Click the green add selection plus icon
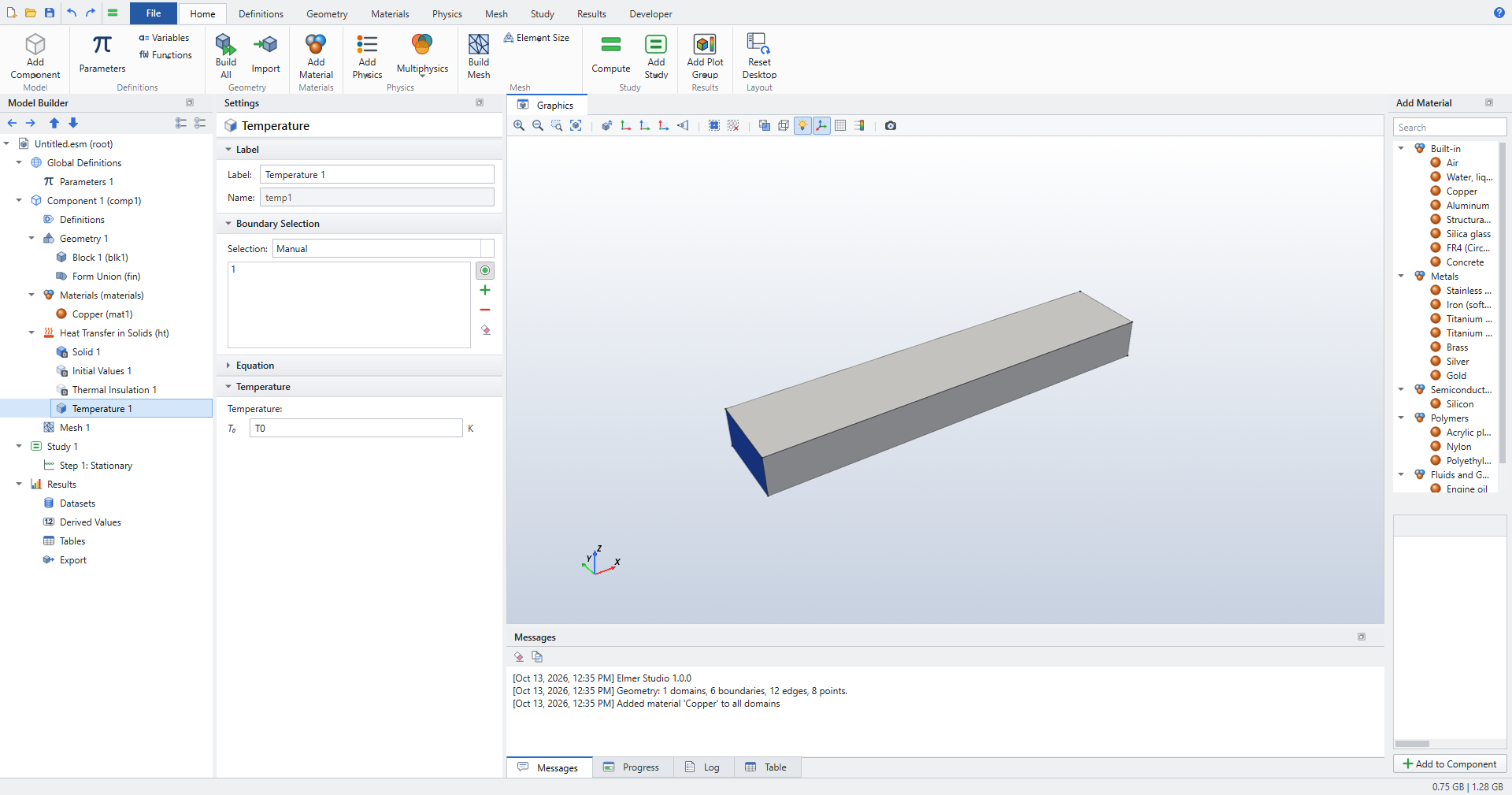The width and height of the screenshot is (1512, 795). click(x=485, y=291)
